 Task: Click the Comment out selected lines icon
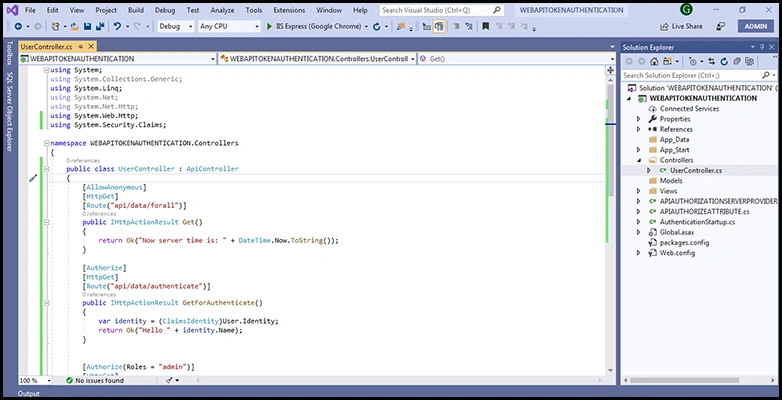456,26
